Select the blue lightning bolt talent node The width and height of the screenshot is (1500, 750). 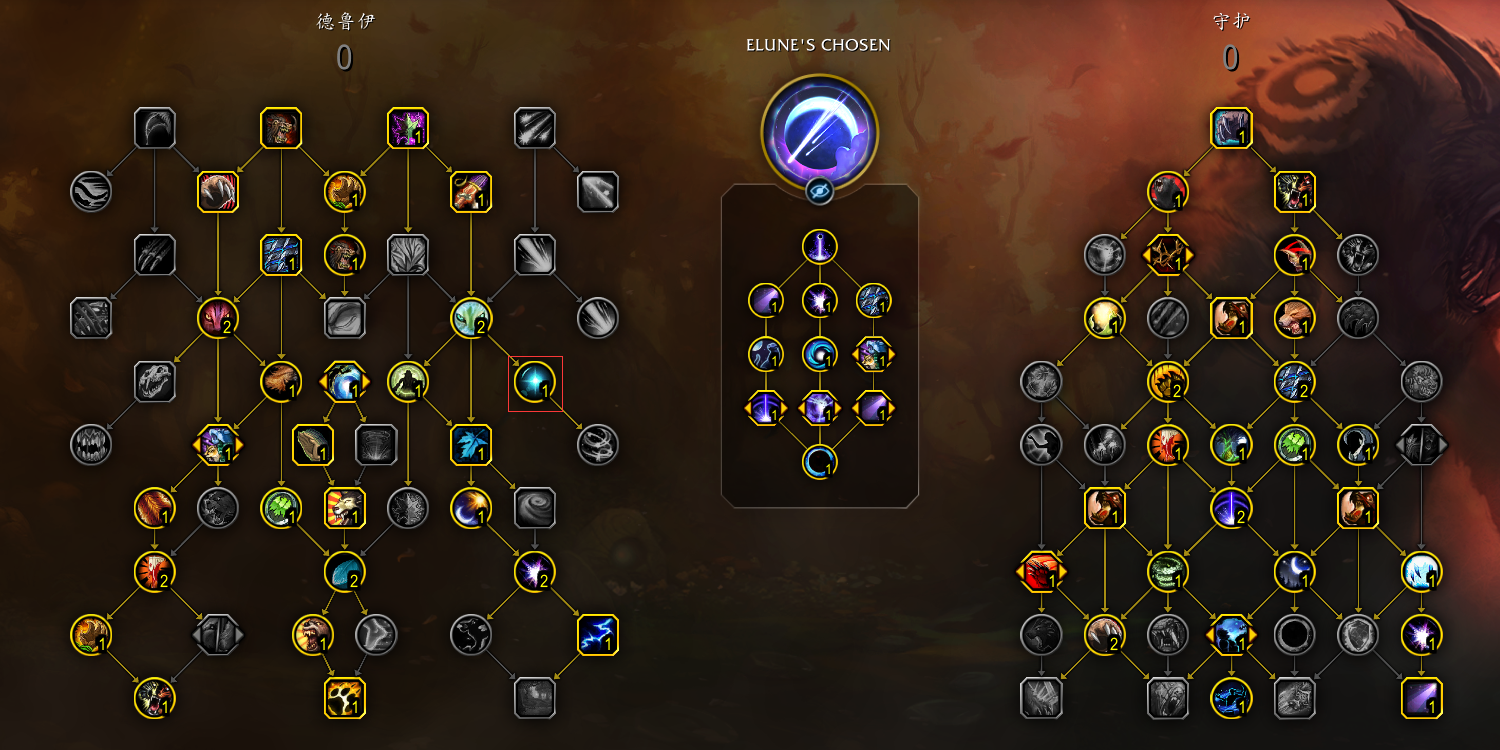[x=597, y=634]
